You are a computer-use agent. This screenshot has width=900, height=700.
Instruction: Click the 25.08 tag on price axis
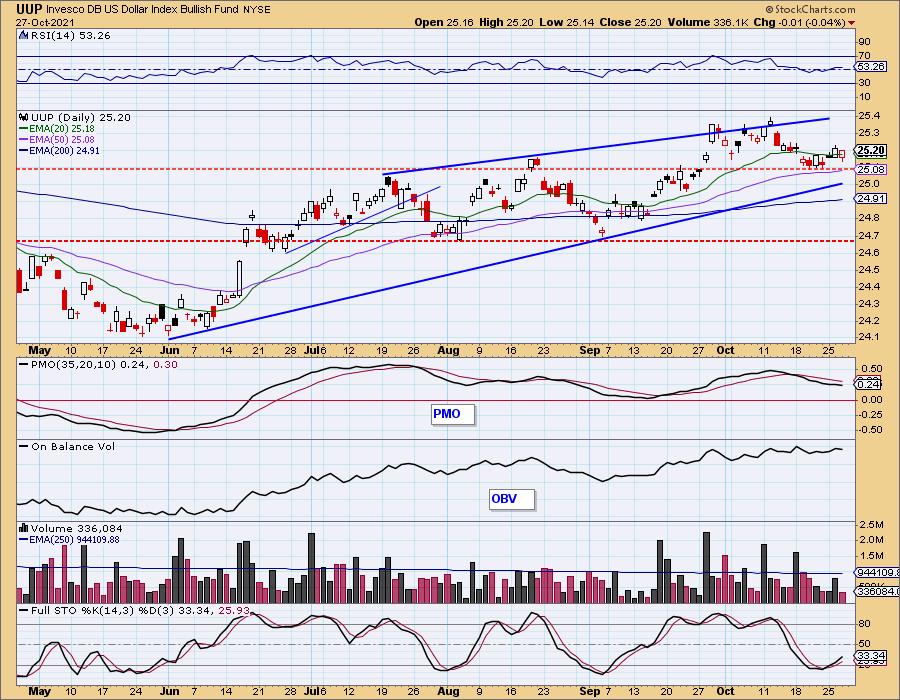(x=871, y=169)
